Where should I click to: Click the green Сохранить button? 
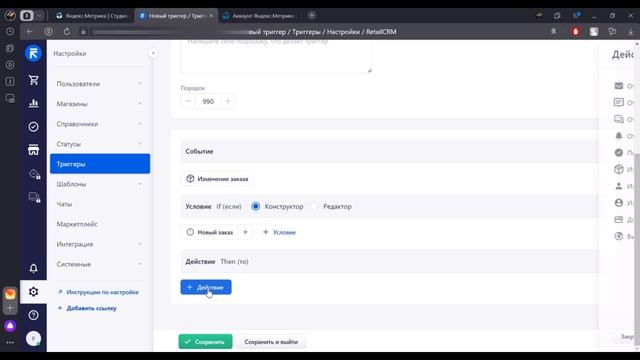205,341
